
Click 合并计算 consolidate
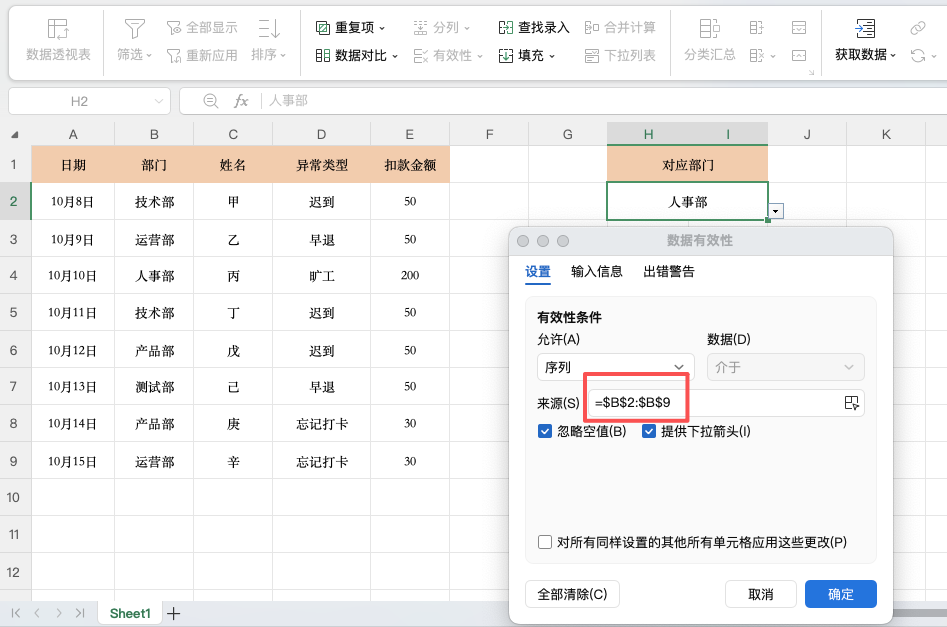point(620,27)
